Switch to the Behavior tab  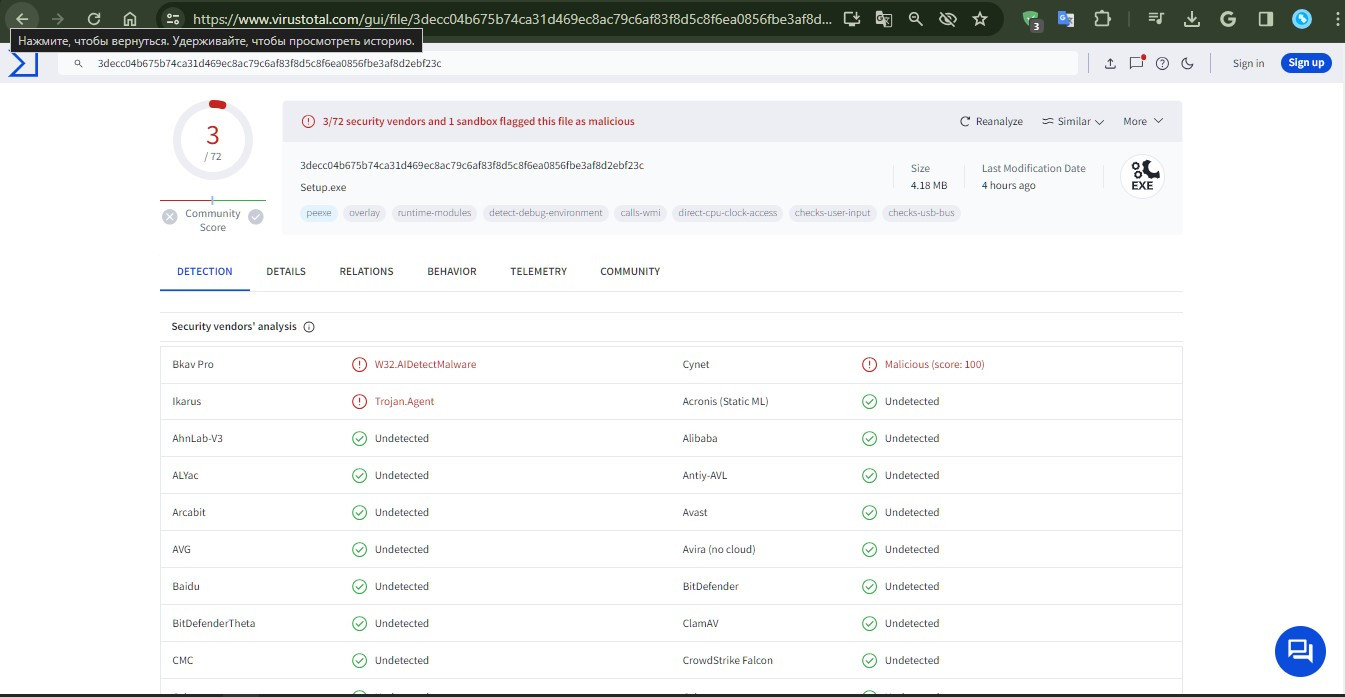click(x=452, y=271)
